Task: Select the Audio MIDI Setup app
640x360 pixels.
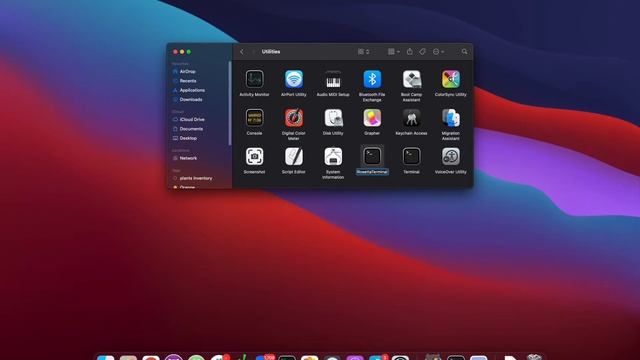Action: tap(333, 79)
